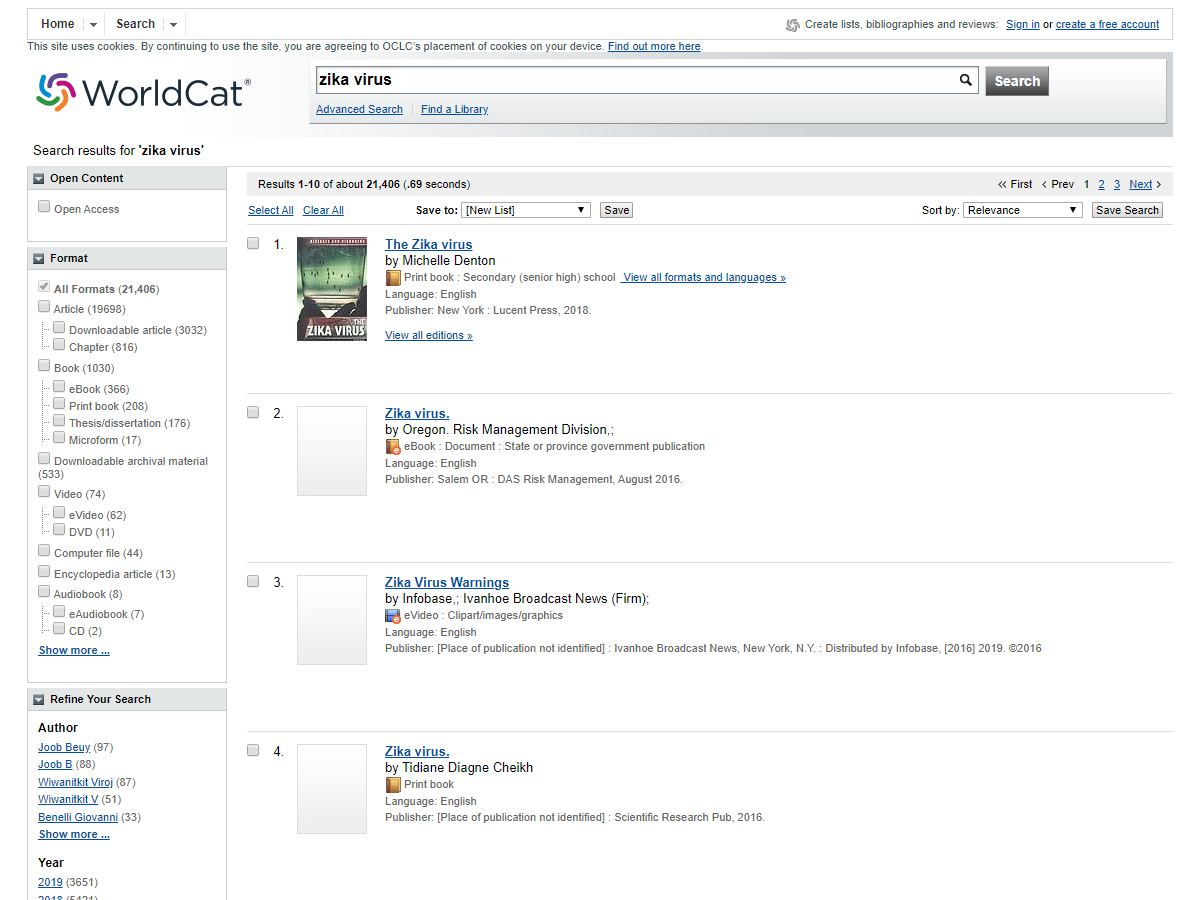1200x900 pixels.
Task: Click the eVideo icon for Zika Virus Warnings
Action: [x=393, y=616]
